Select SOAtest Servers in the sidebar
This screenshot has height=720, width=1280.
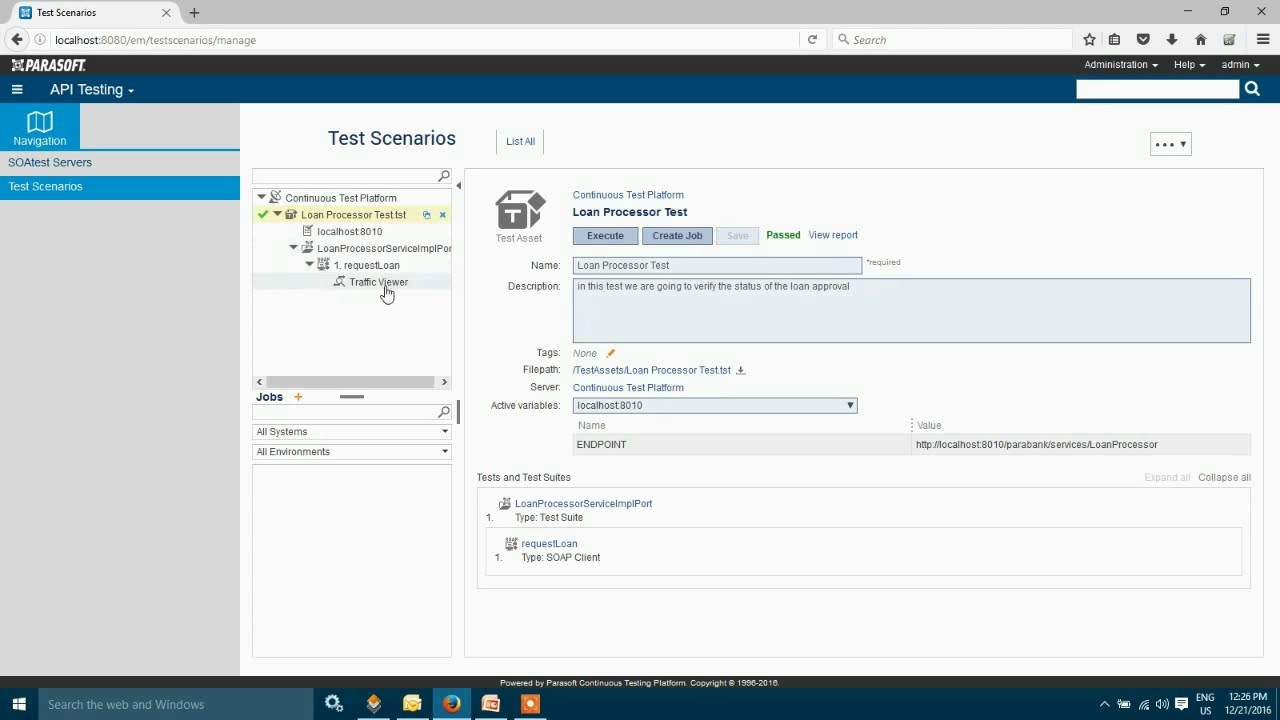(x=120, y=162)
